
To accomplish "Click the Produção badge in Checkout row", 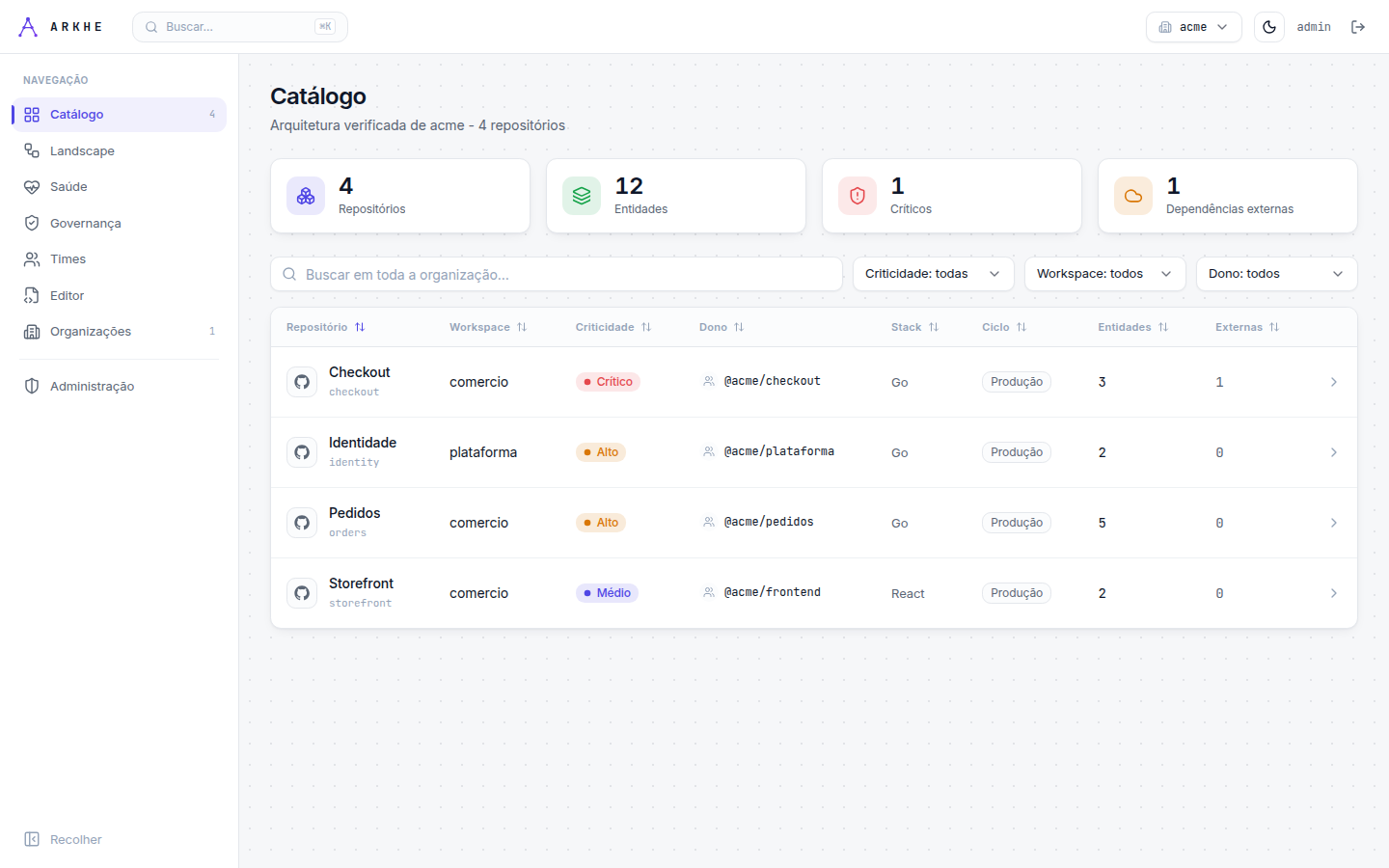I will click(1017, 382).
